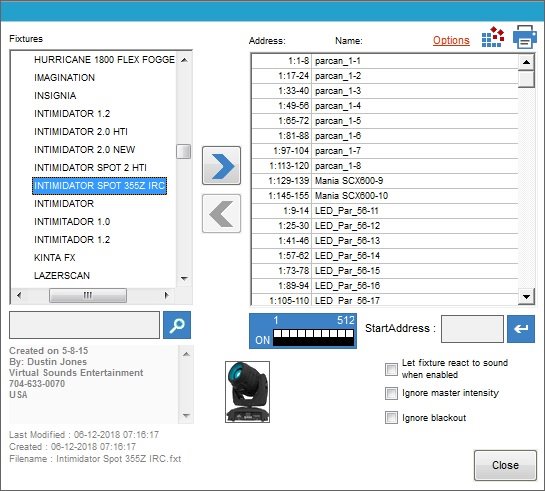Image resolution: width=545 pixels, height=491 pixels.
Task: Select LED_Par_56-16 row
Action: (x=384, y=286)
